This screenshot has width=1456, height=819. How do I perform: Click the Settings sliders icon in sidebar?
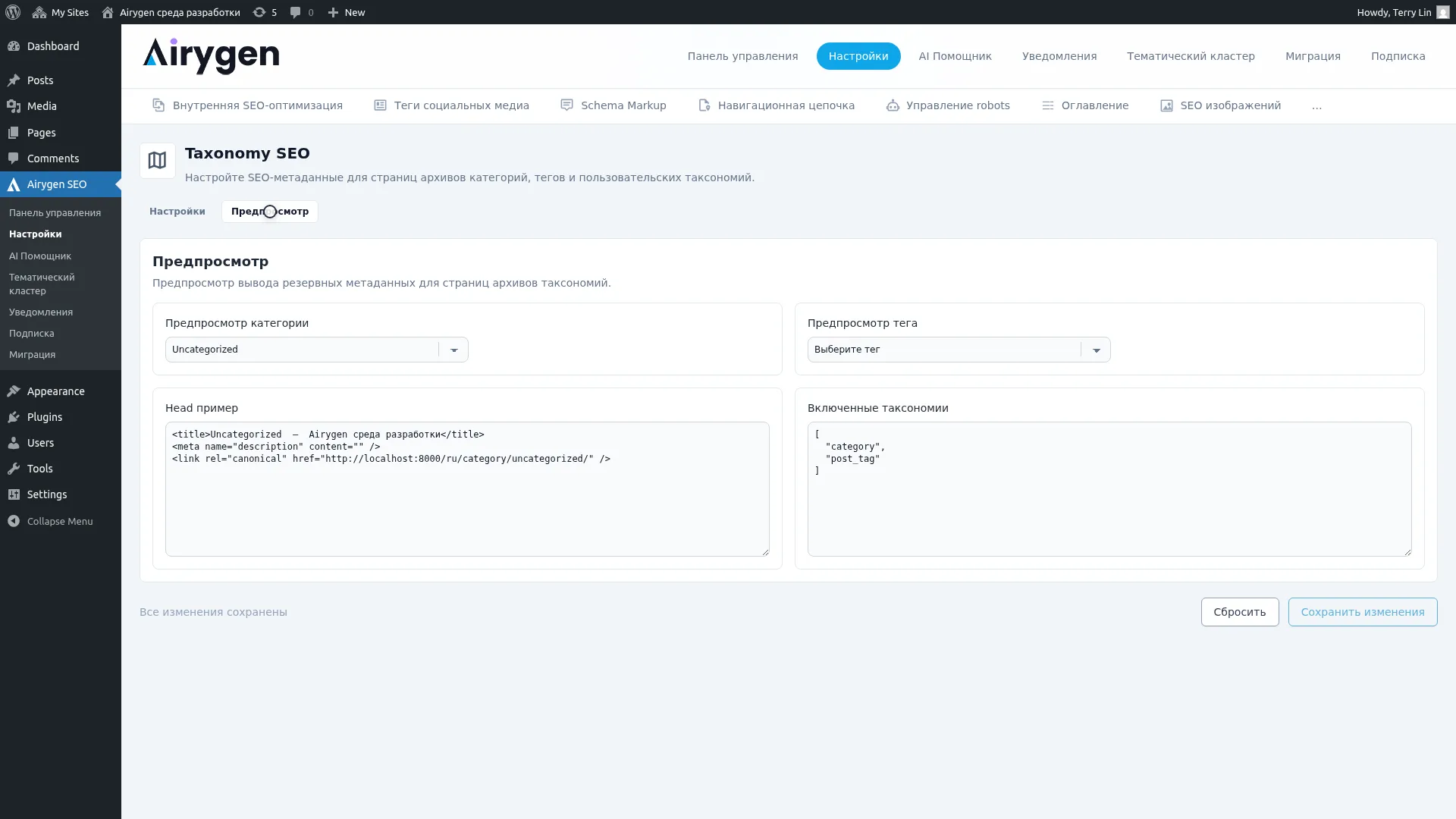[14, 494]
